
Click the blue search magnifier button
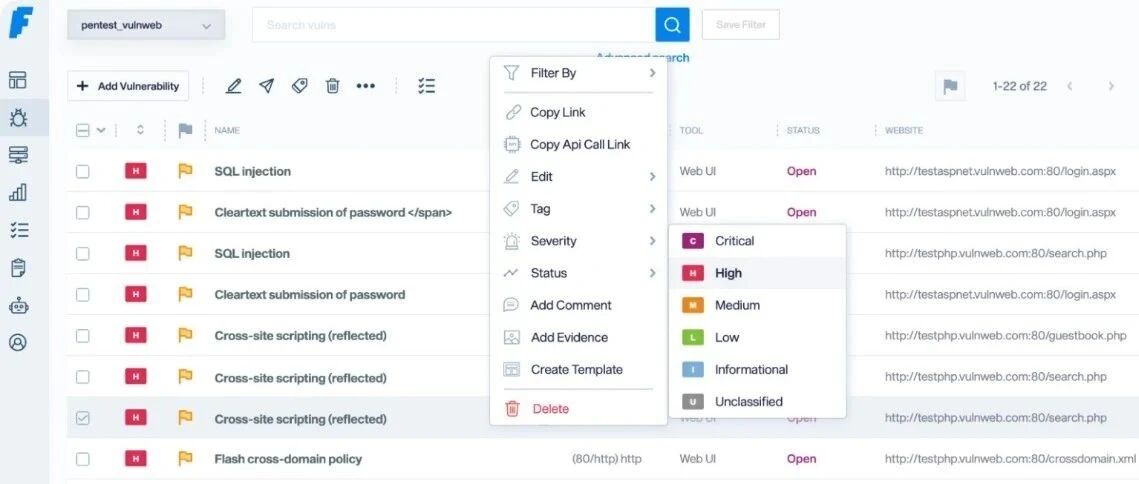point(672,25)
